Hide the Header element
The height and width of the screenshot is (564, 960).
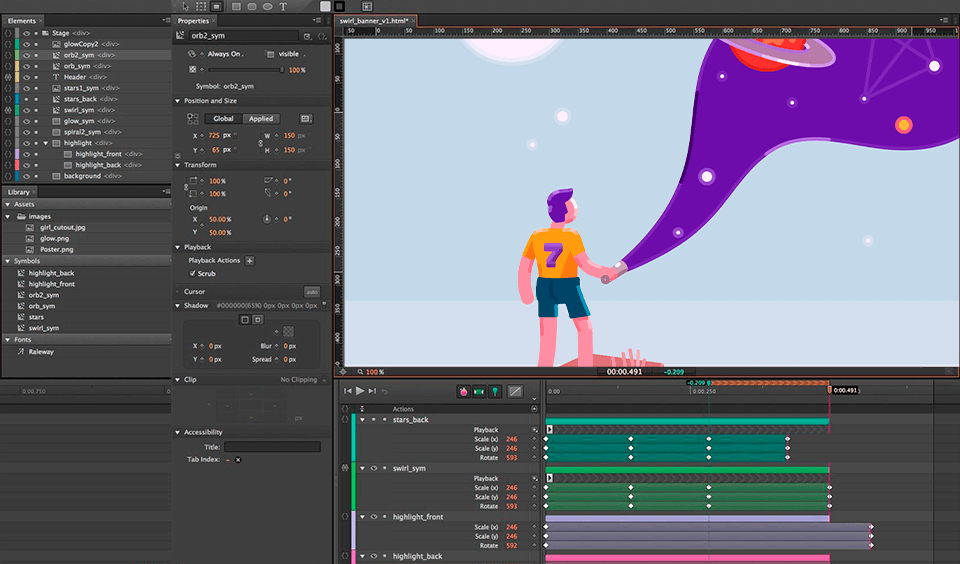click(26, 77)
